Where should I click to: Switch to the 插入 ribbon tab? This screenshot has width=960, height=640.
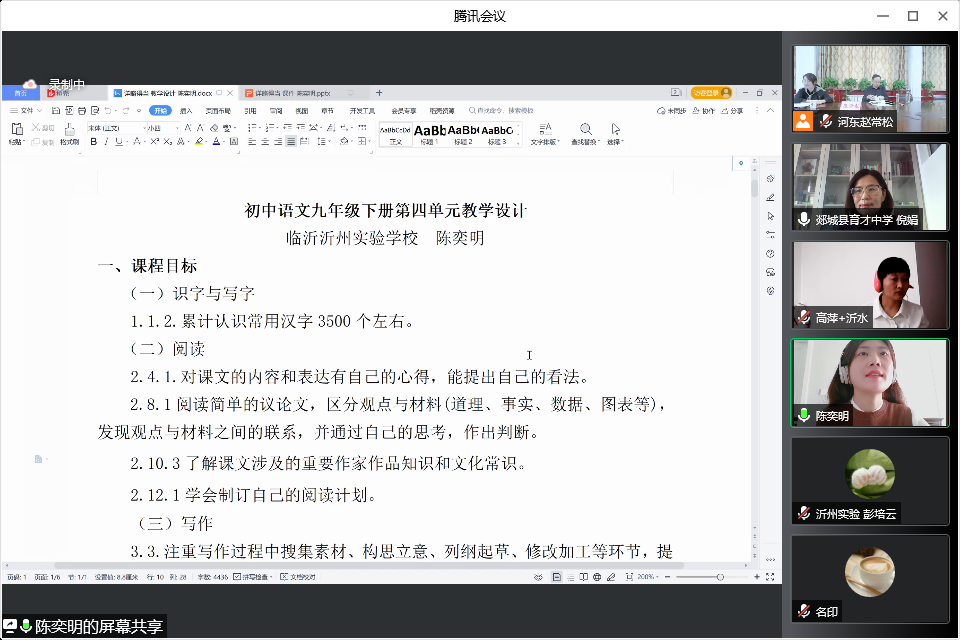186,111
